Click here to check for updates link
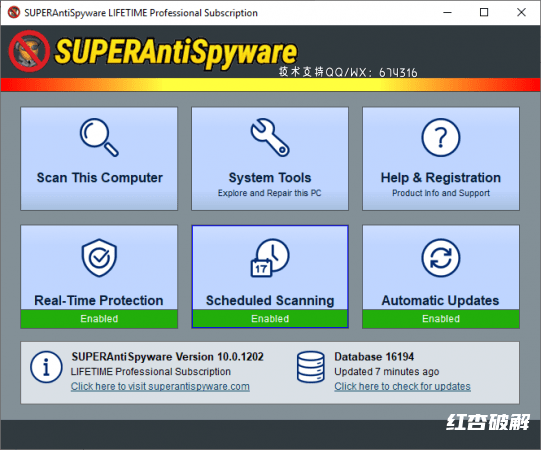This screenshot has height=450, width=541. click(402, 386)
